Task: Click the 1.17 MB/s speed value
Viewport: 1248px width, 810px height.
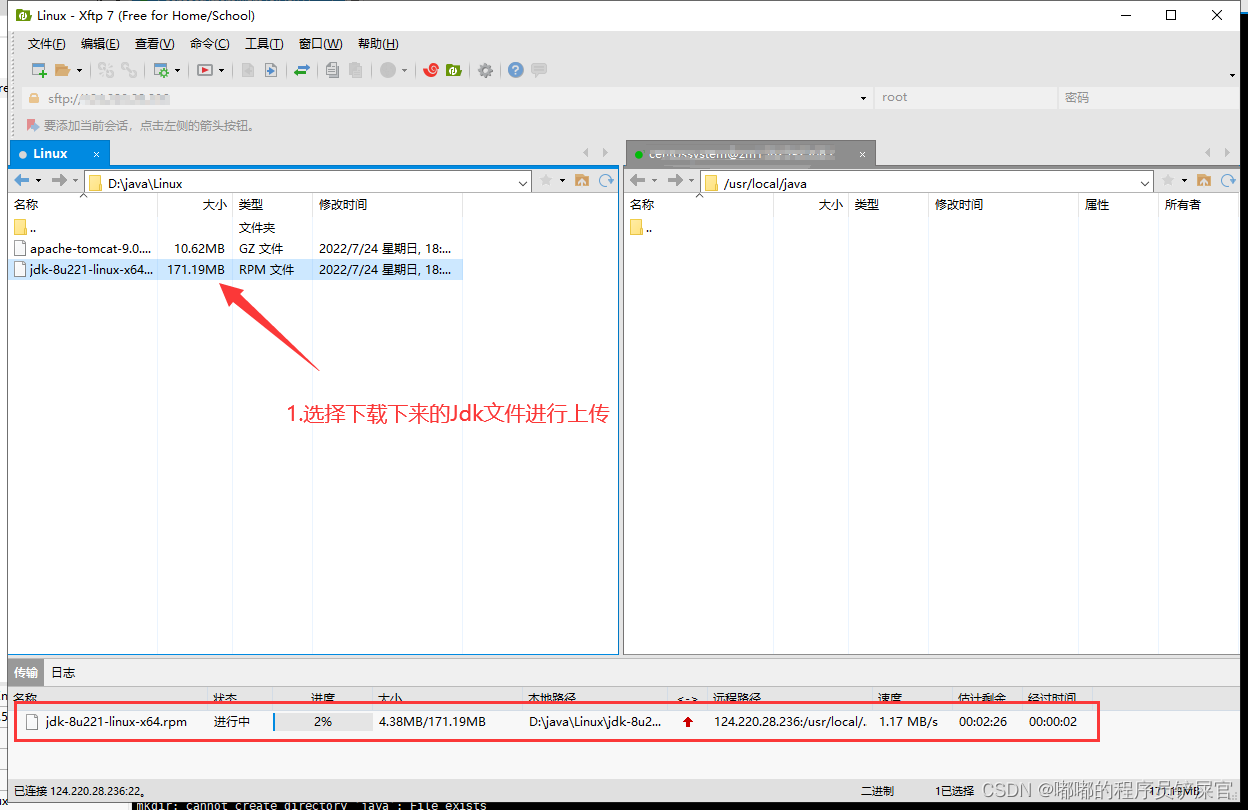Action: (x=908, y=722)
